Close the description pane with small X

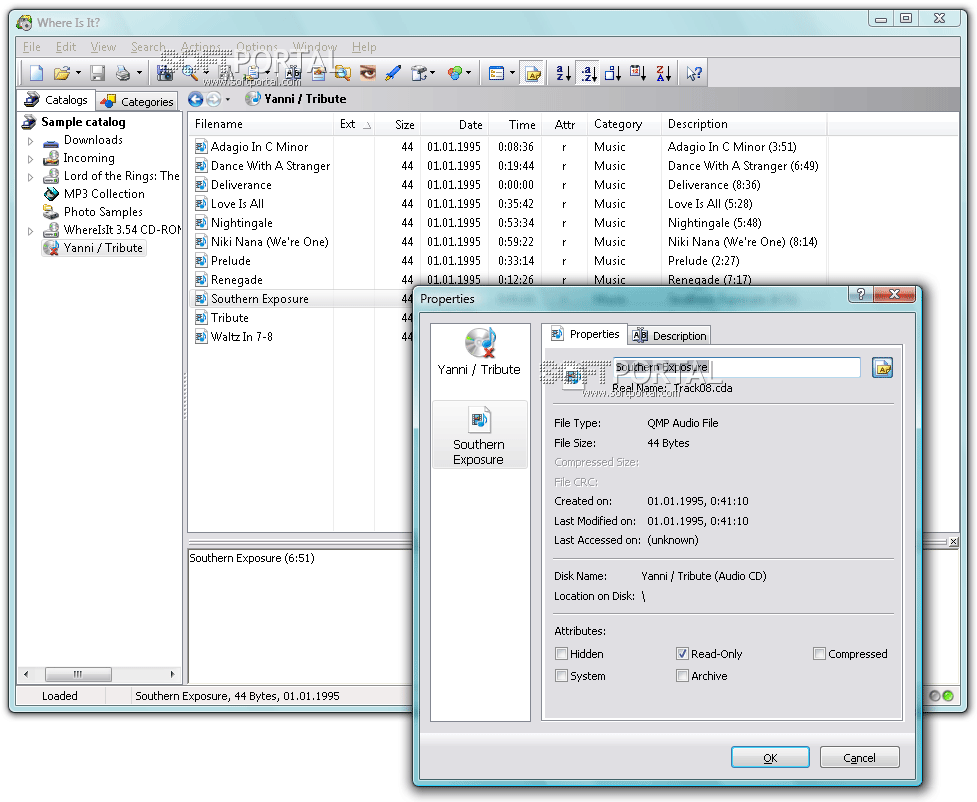[953, 542]
